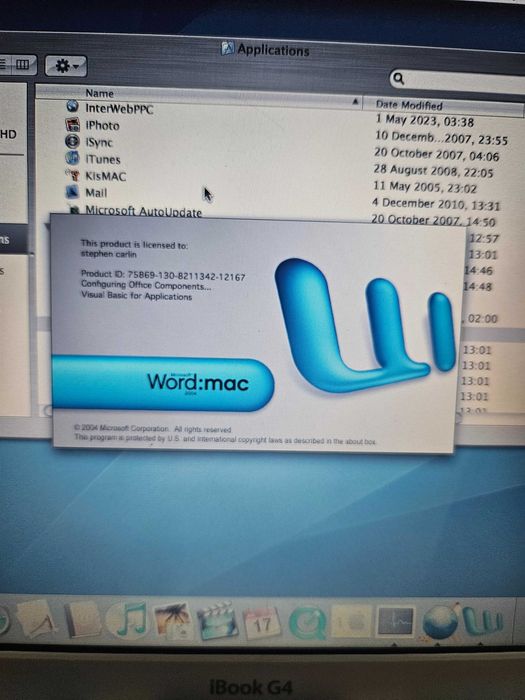
Task: Click the Finder search field
Action: pyautogui.click(x=459, y=81)
